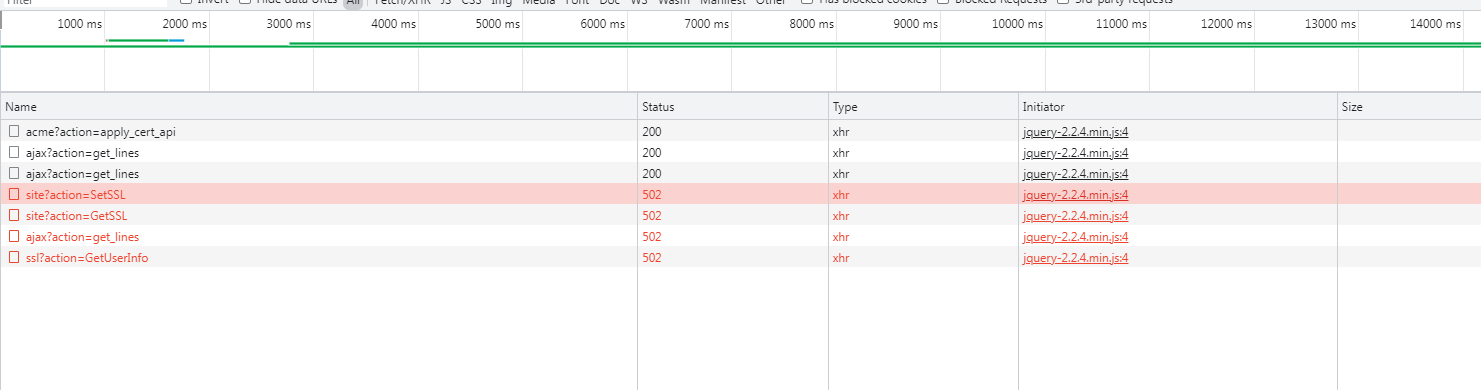Screen dimensions: 1481x390
Task: Open jquery initiator link for ssl?action=GetUserInfo
Action: coord(1075,257)
